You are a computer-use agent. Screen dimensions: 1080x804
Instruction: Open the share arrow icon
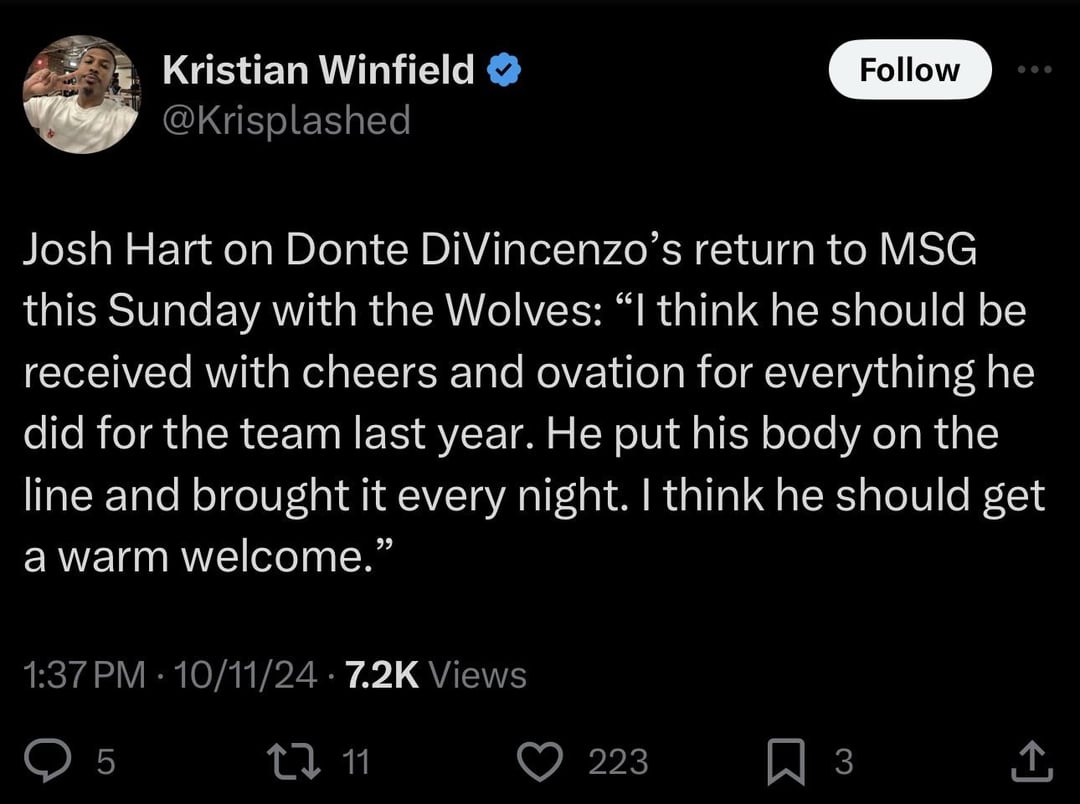[1032, 764]
